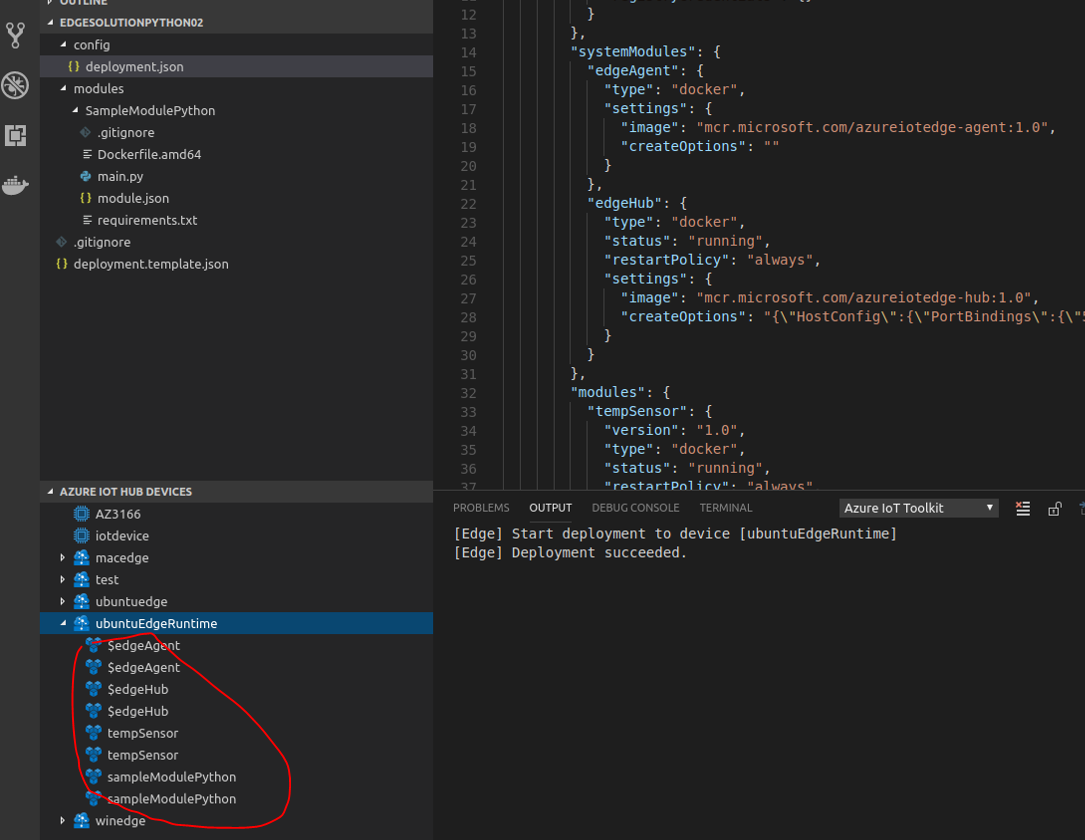Click the deployment.json braces icon
This screenshot has width=1085, height=840.
point(74,66)
